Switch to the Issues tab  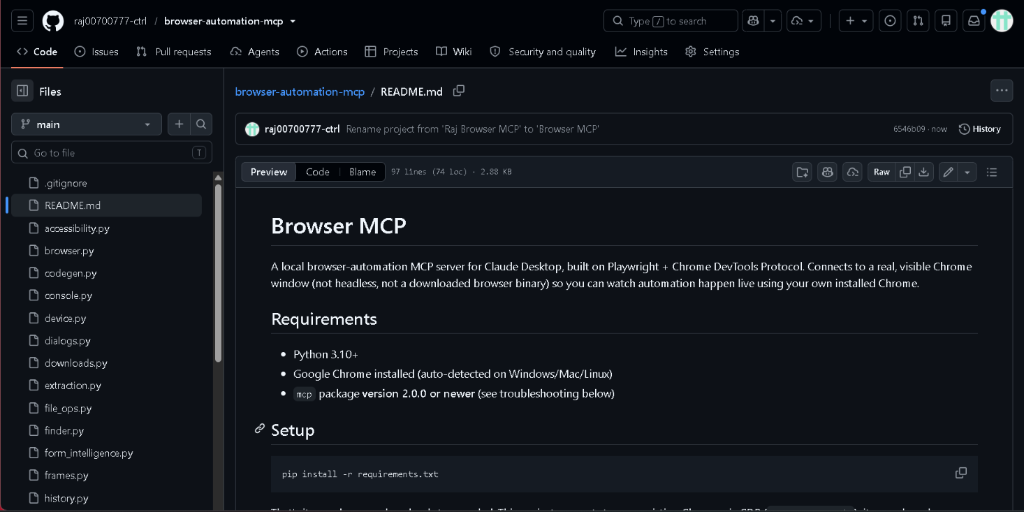pyautogui.click(x=97, y=52)
